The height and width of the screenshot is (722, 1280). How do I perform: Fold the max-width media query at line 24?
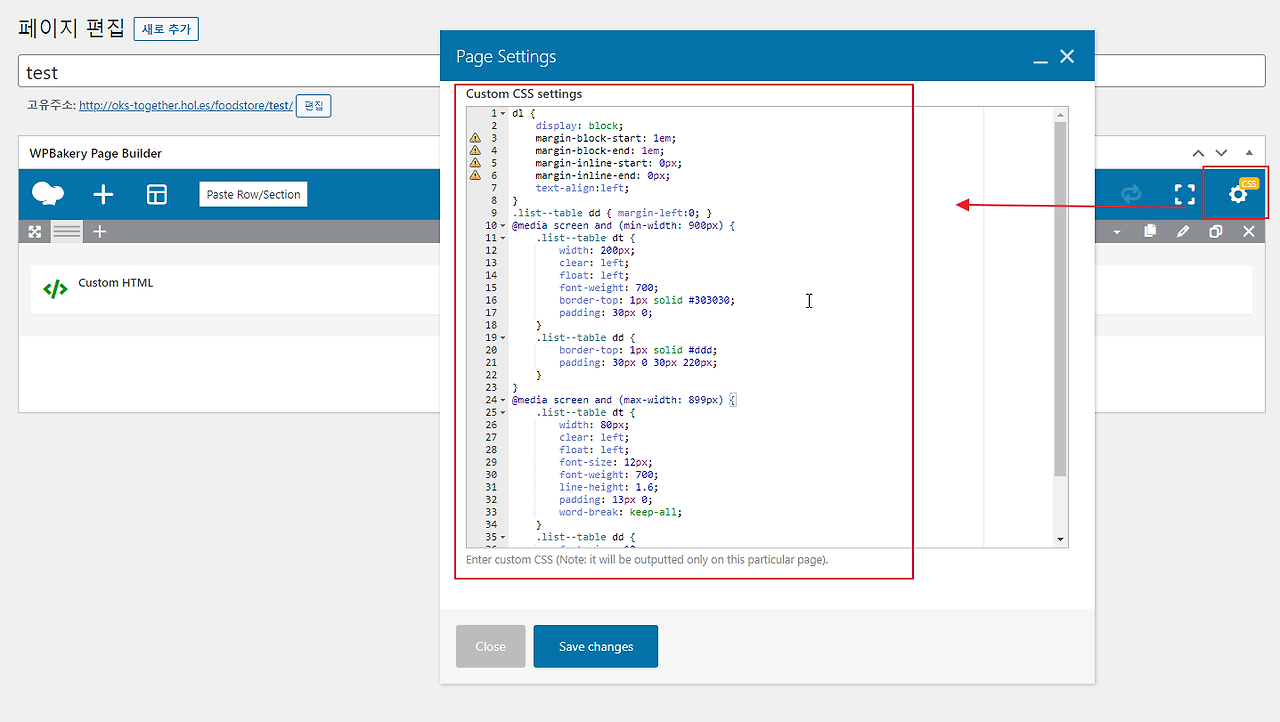[503, 400]
